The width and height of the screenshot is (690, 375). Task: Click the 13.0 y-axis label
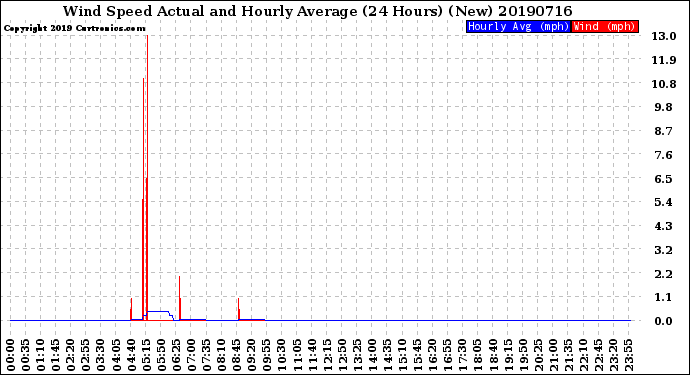click(x=664, y=36)
